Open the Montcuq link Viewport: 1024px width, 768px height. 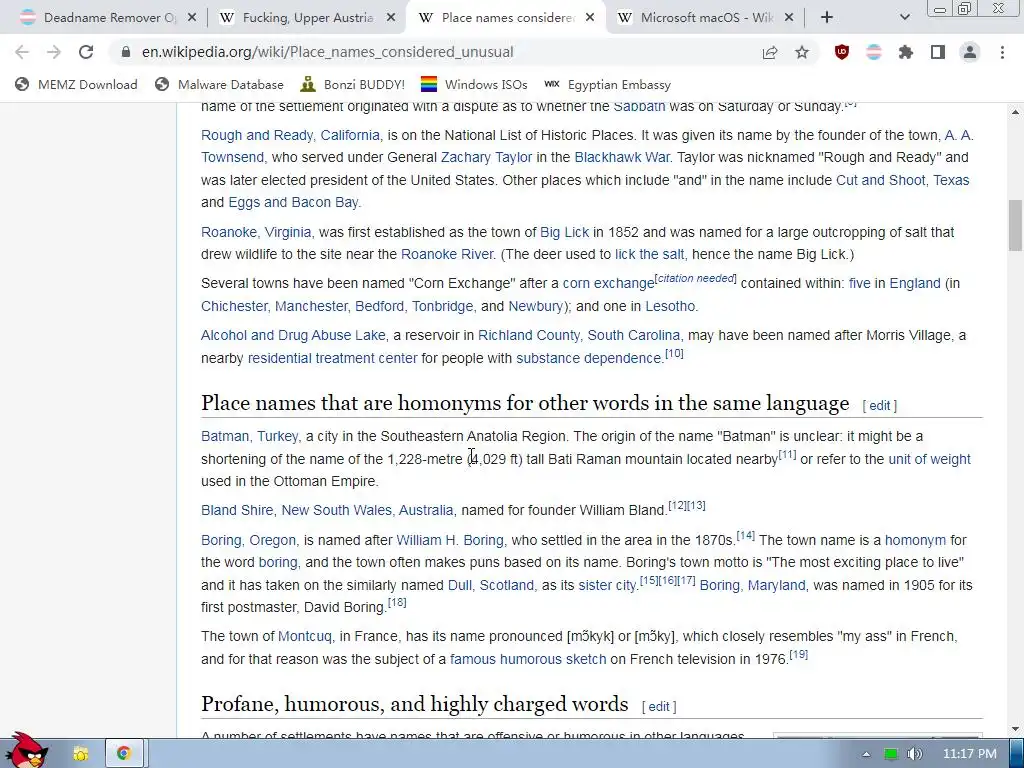tap(305, 637)
